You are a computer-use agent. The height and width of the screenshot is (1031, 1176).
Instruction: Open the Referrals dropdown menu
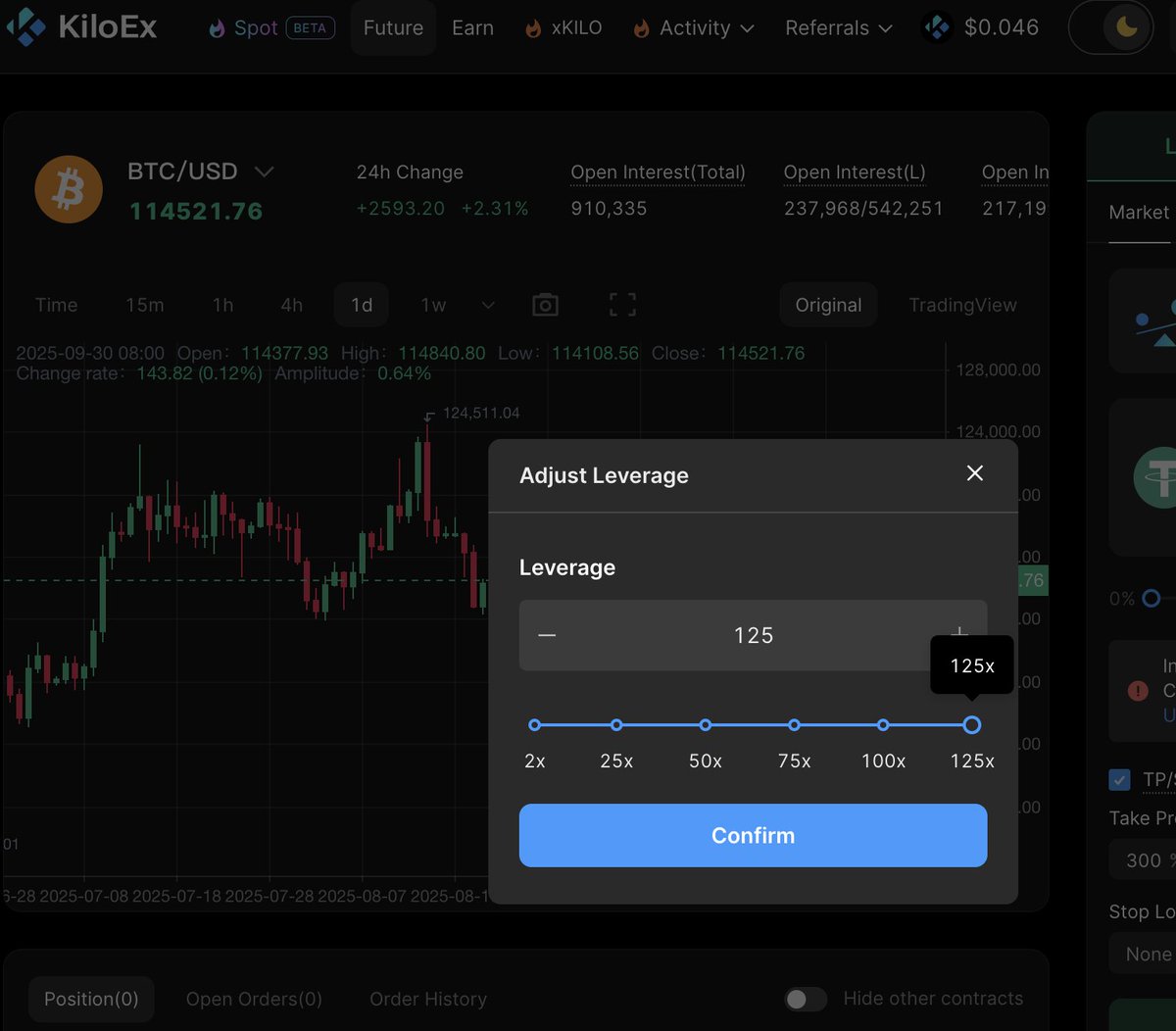tap(839, 28)
